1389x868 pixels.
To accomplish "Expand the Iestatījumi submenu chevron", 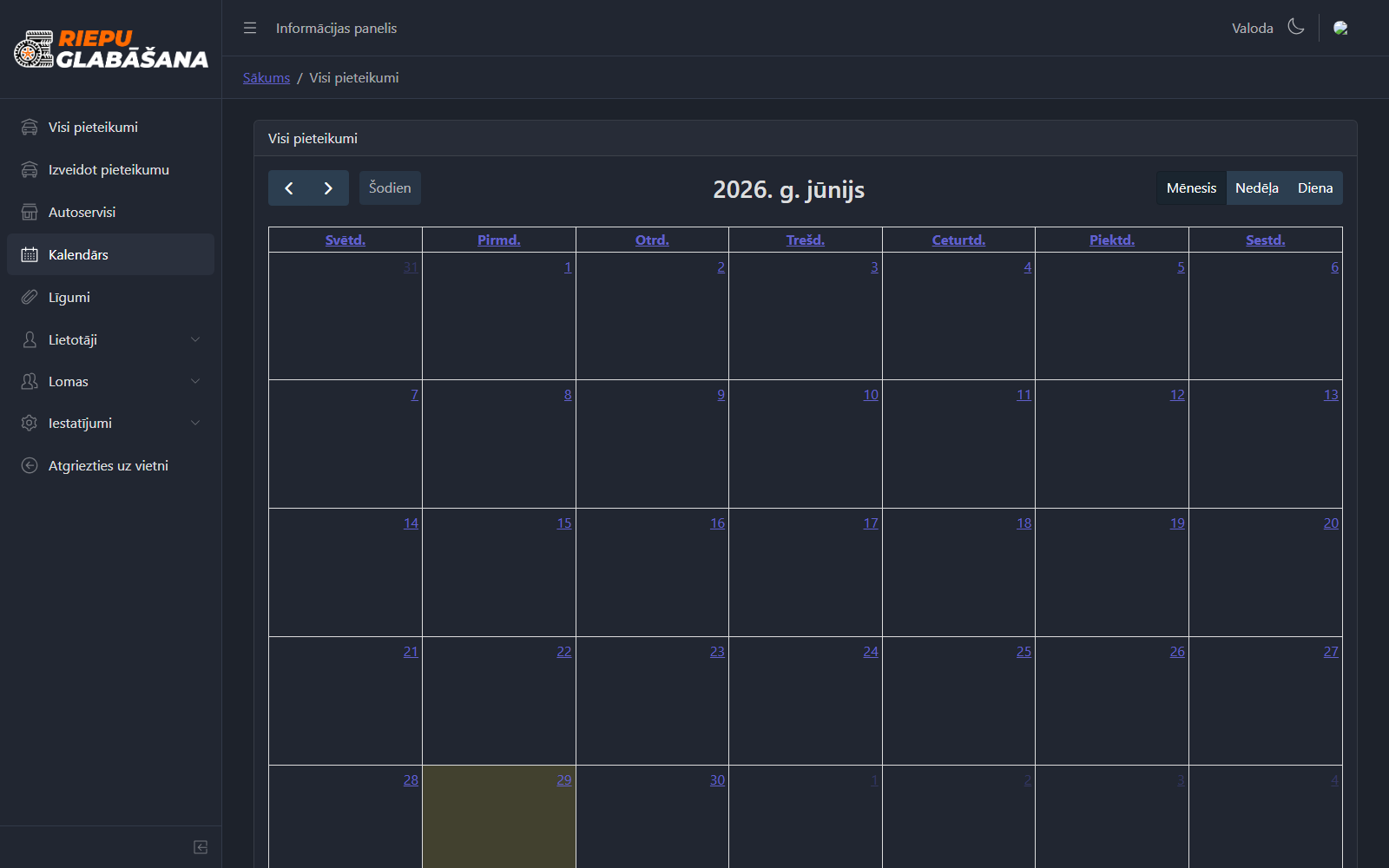I will point(195,423).
